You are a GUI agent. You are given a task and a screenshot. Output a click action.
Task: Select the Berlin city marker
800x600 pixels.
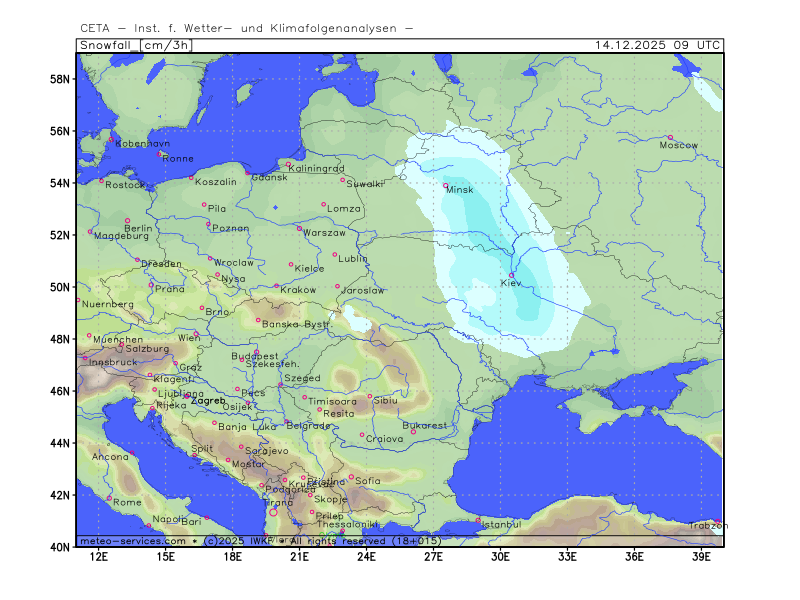pos(127,220)
